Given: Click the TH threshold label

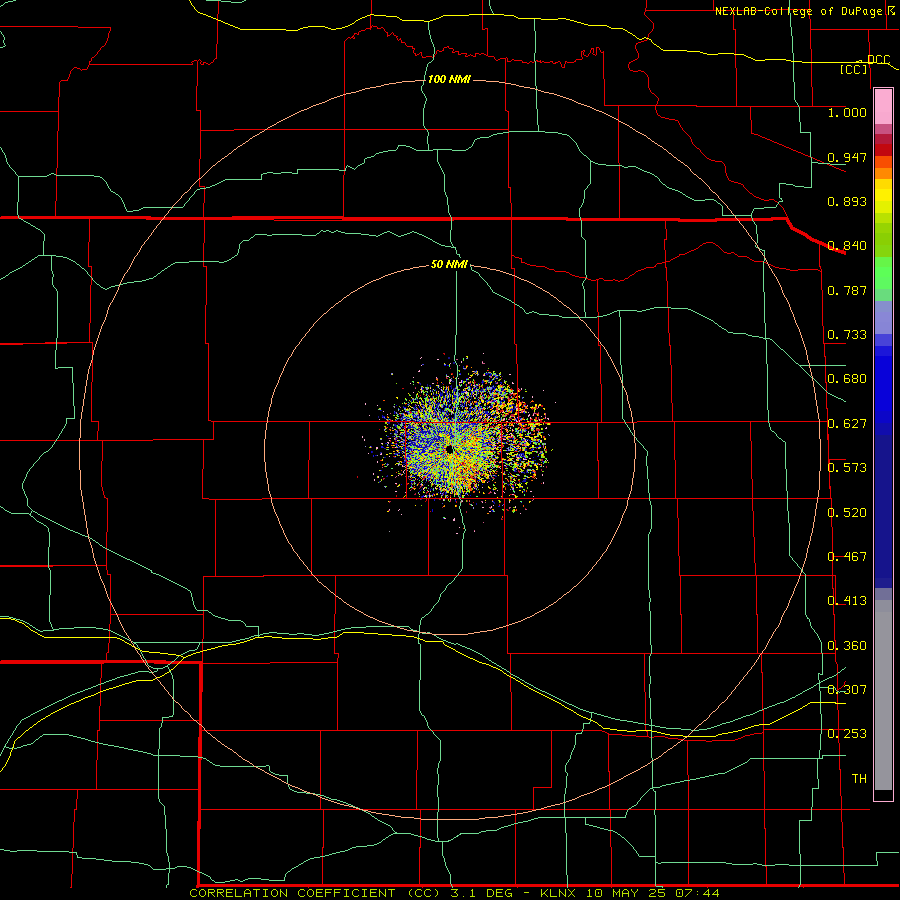Looking at the screenshot, I should (859, 779).
